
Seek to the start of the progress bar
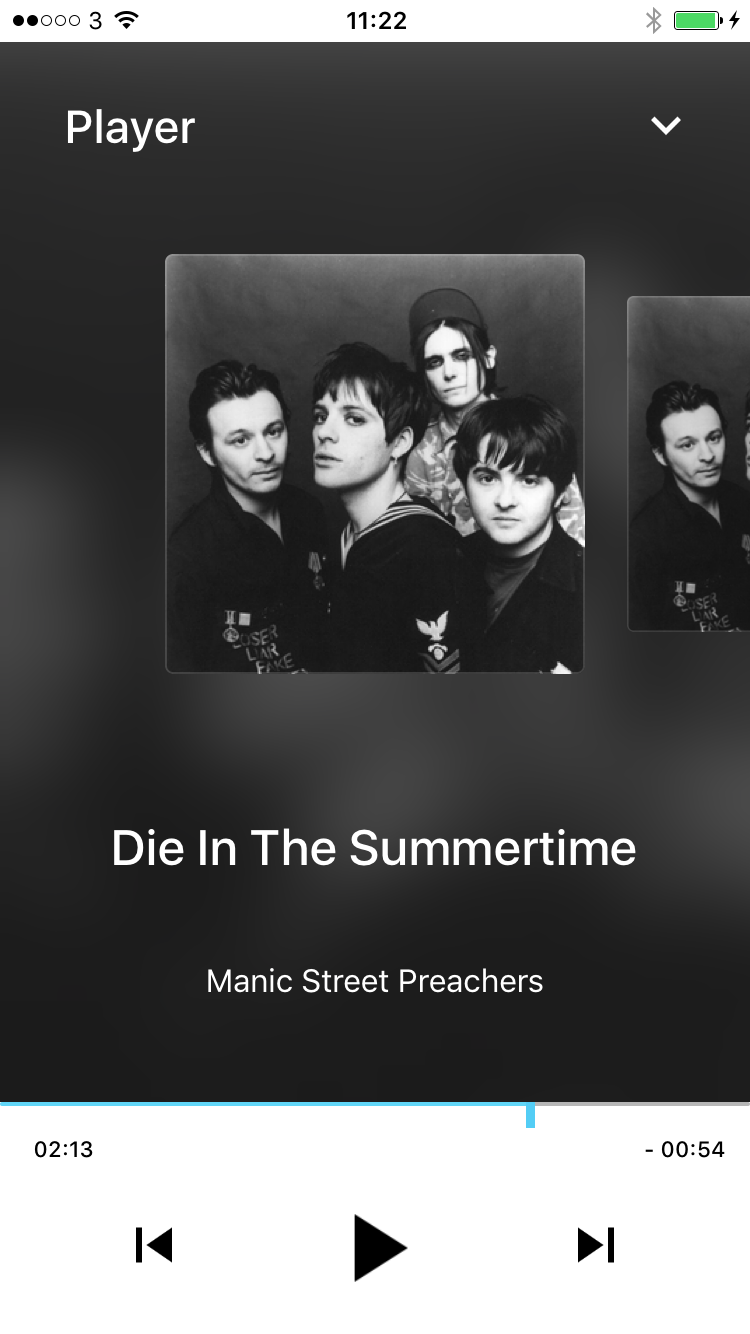(4, 1104)
